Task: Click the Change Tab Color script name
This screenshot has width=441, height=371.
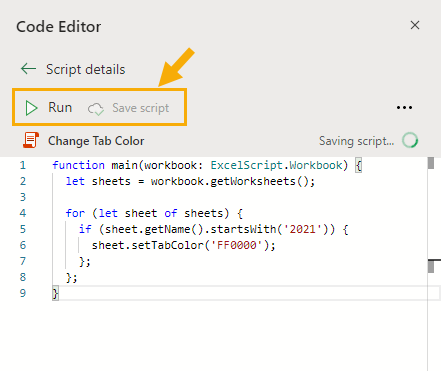Action: (x=96, y=141)
